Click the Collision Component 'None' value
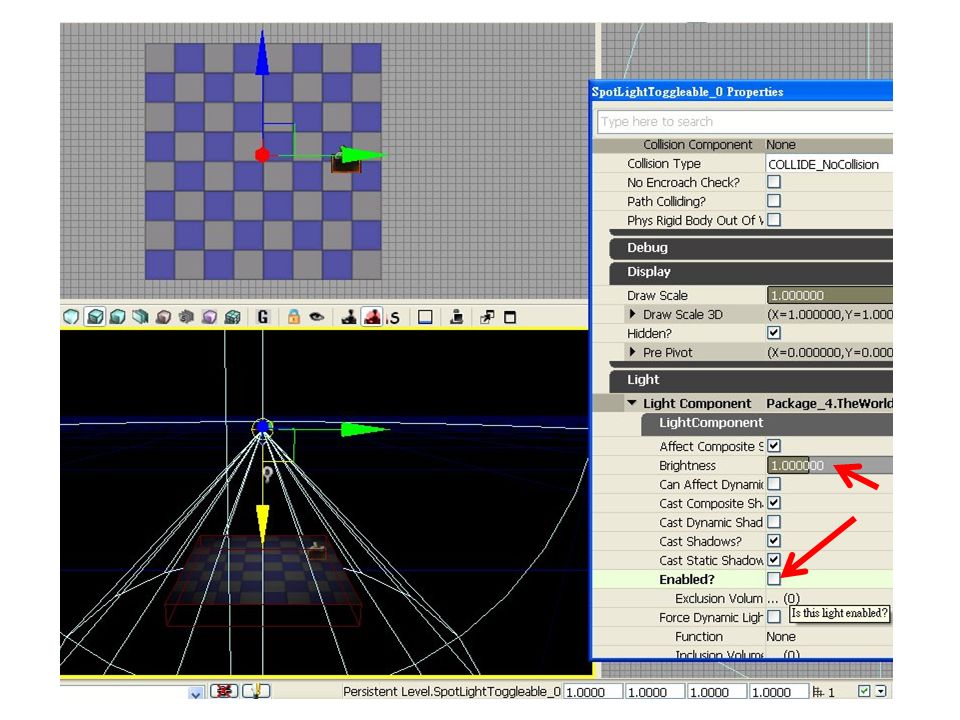The height and width of the screenshot is (720, 960). (781, 144)
